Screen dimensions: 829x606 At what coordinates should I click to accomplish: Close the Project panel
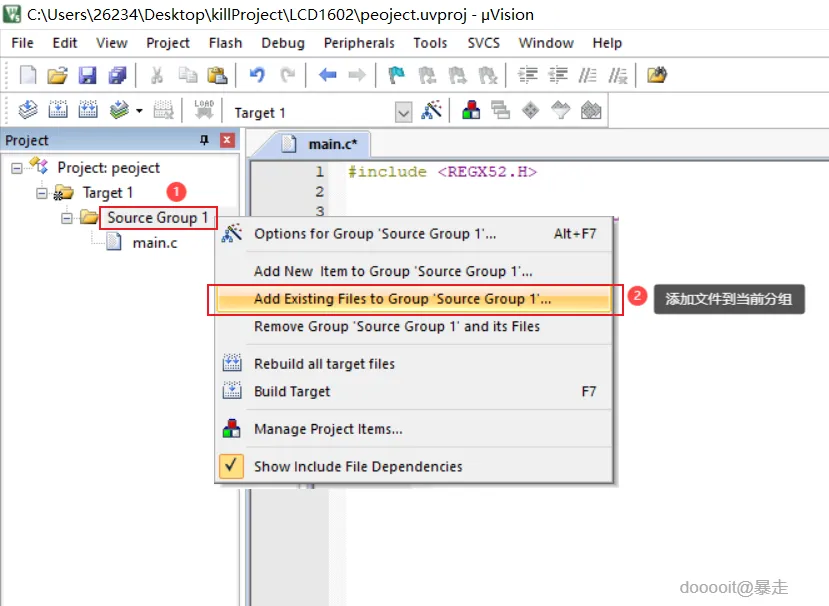click(227, 140)
